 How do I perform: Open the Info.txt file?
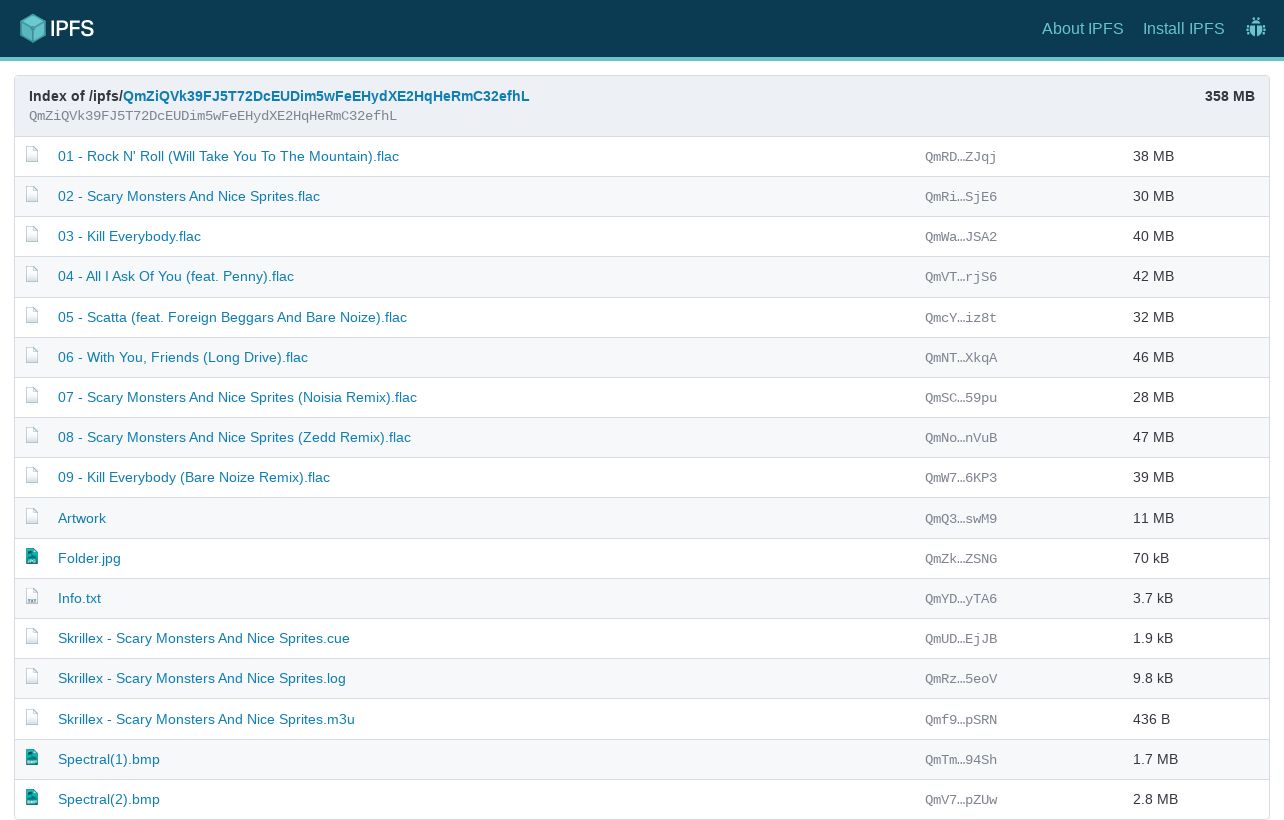79,598
